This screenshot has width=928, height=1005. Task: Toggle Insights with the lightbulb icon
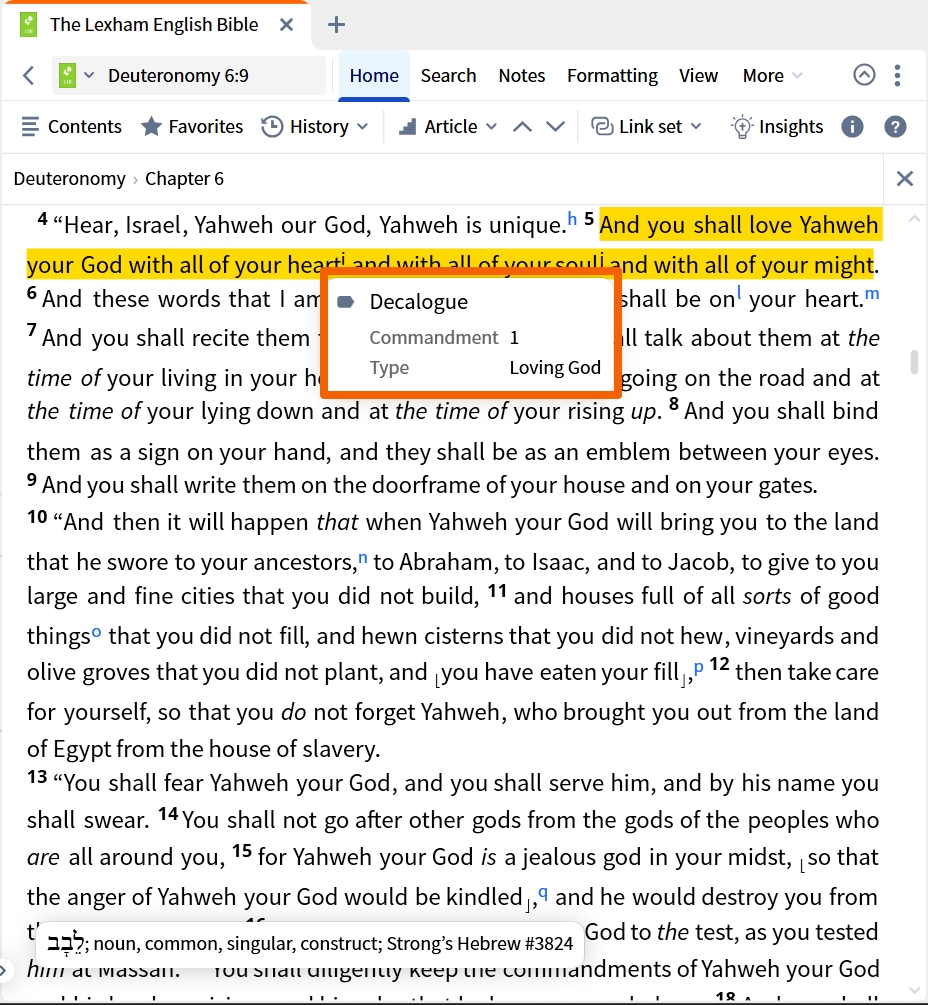click(777, 127)
